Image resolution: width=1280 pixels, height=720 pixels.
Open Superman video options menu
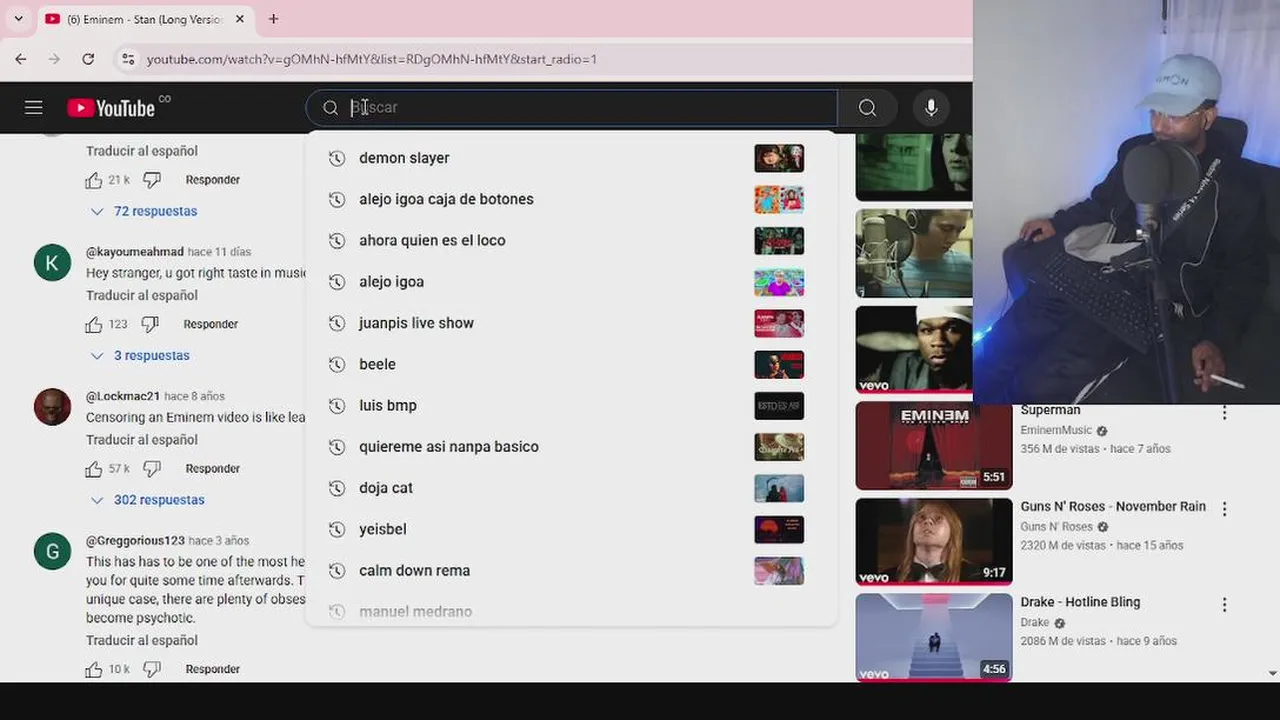pos(1224,412)
